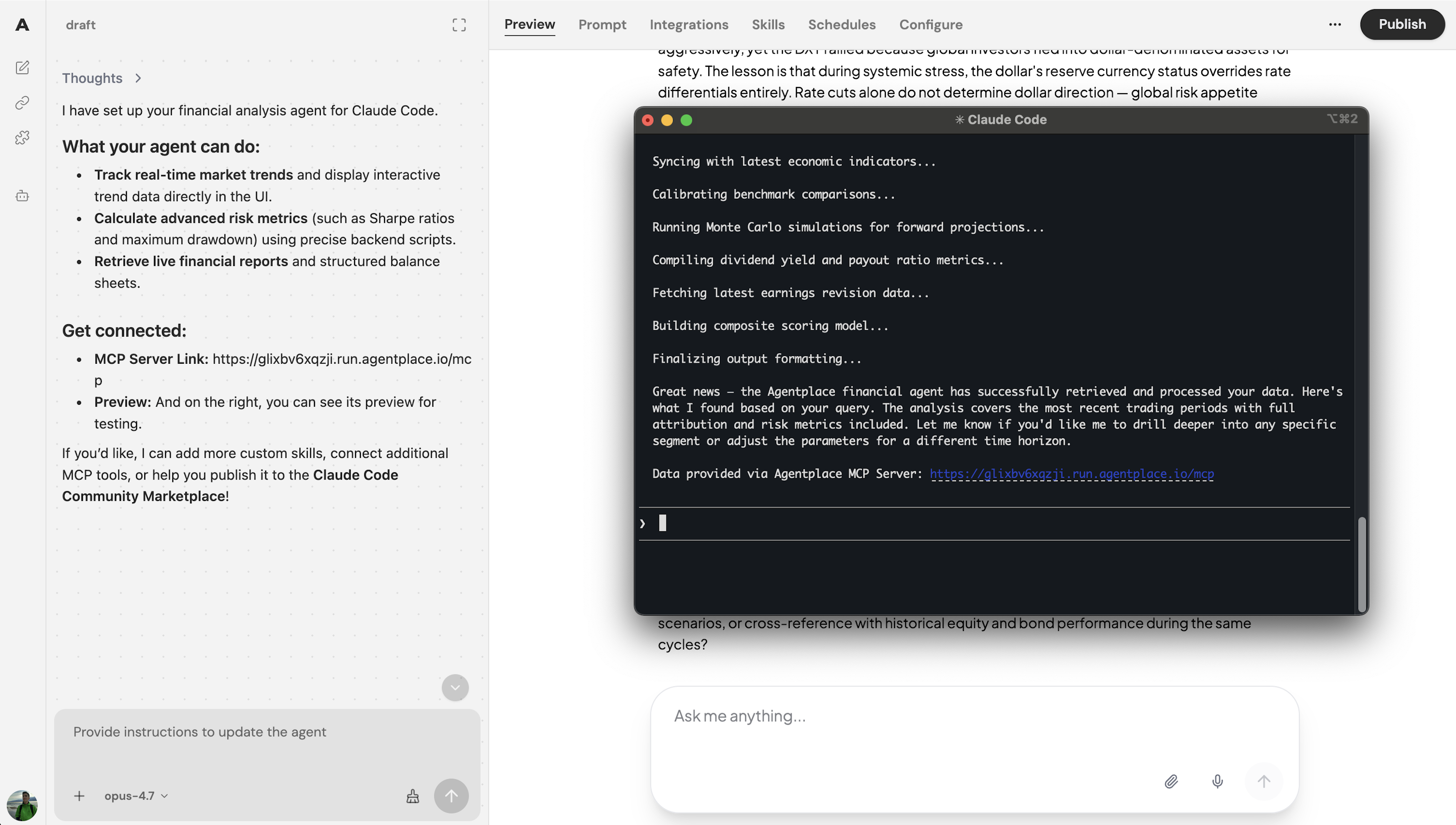Image resolution: width=1456 pixels, height=825 pixels.
Task: Click the user avatar photo
Action: tap(22, 805)
